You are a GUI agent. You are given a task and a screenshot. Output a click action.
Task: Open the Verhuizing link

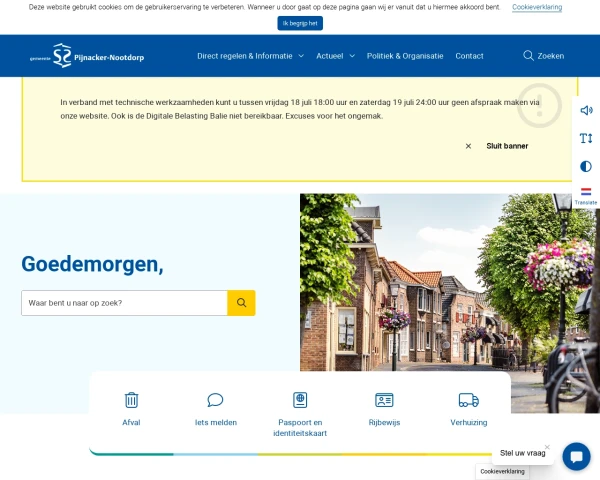click(x=469, y=423)
